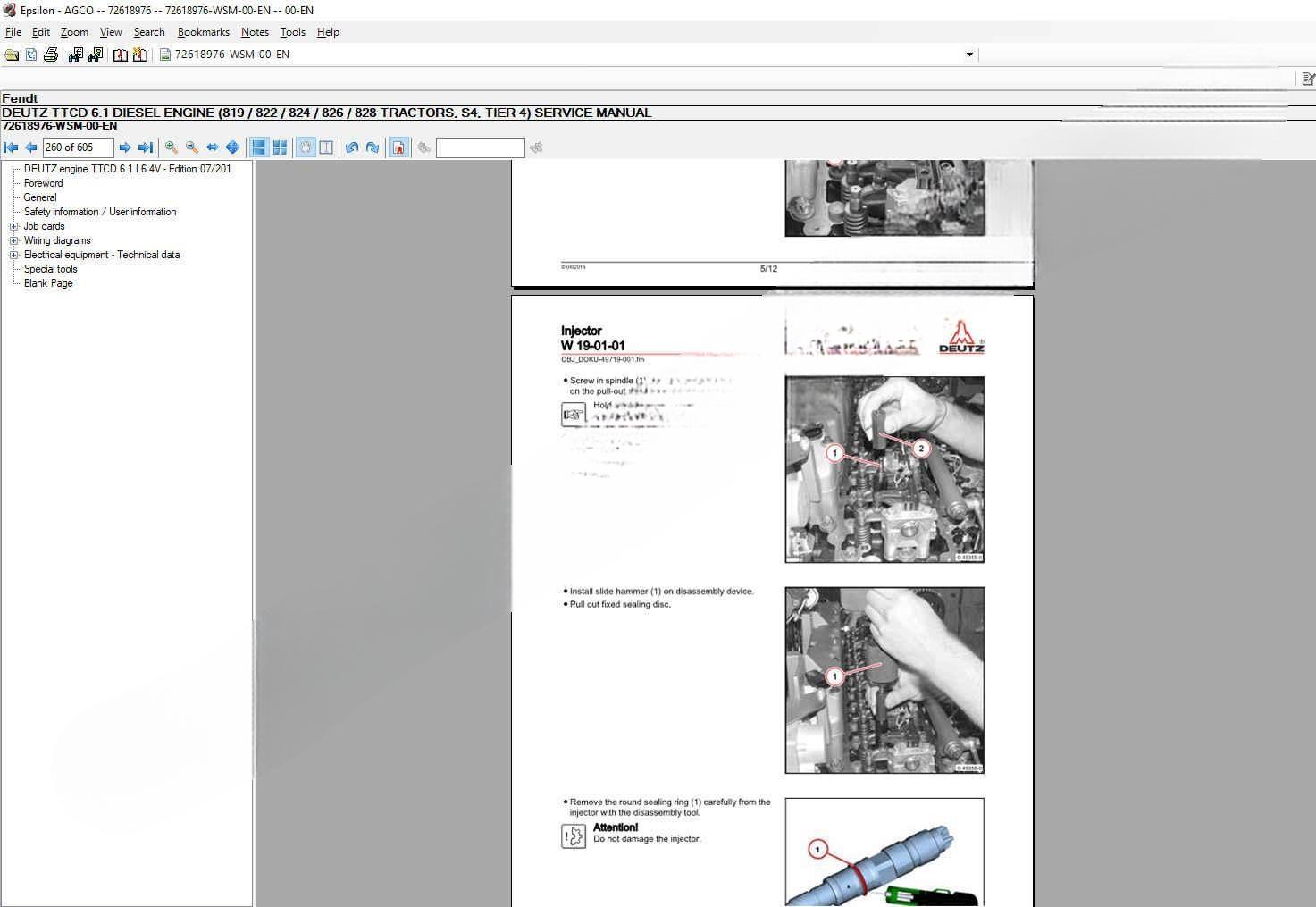Expand the Wiring diagrams tree node
1316x907 pixels.
point(14,240)
